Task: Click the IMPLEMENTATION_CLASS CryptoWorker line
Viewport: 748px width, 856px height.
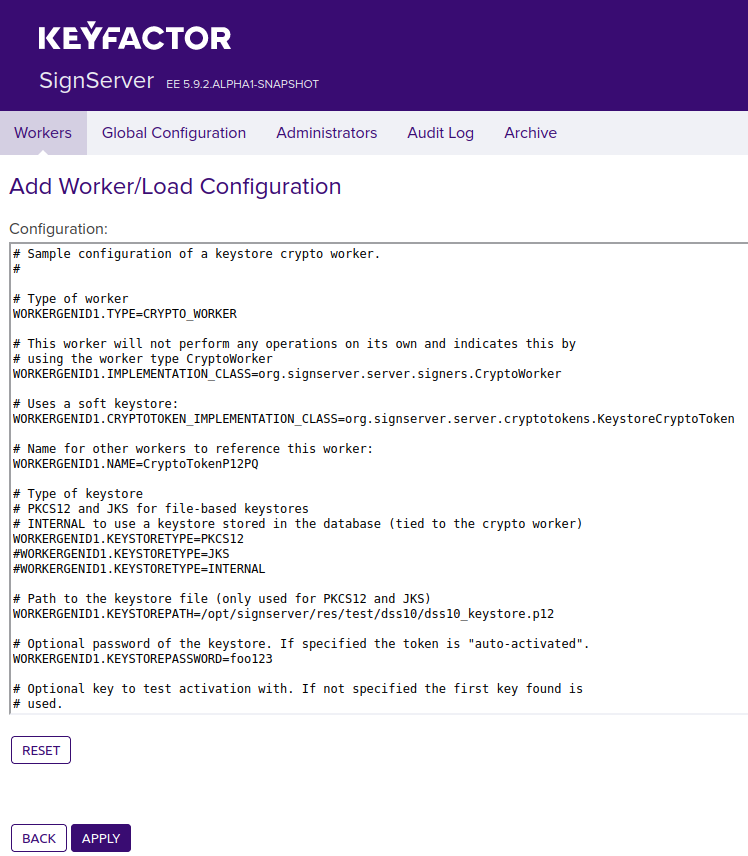Action: point(287,374)
